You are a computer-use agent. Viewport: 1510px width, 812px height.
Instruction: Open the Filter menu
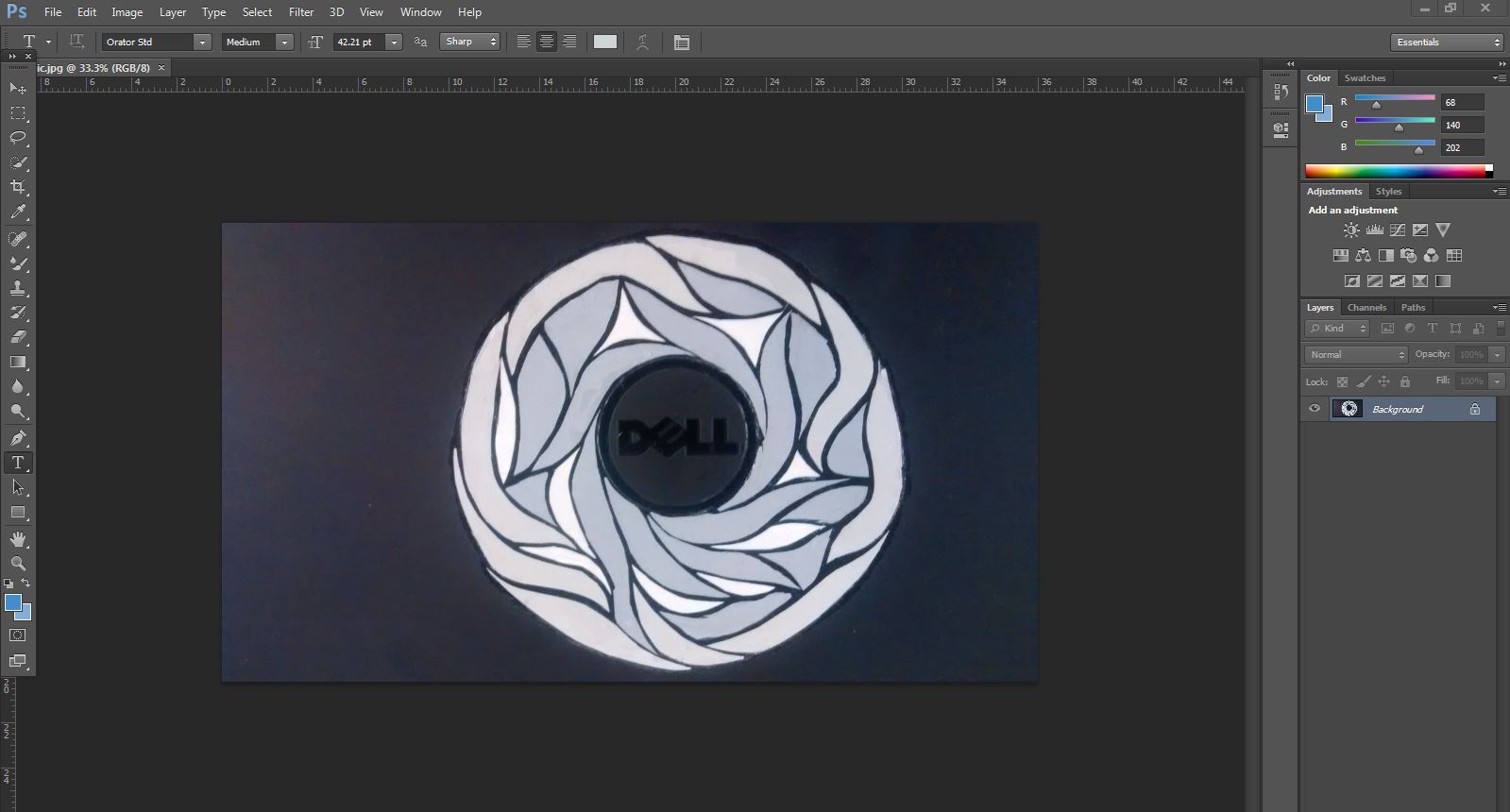pyautogui.click(x=300, y=12)
